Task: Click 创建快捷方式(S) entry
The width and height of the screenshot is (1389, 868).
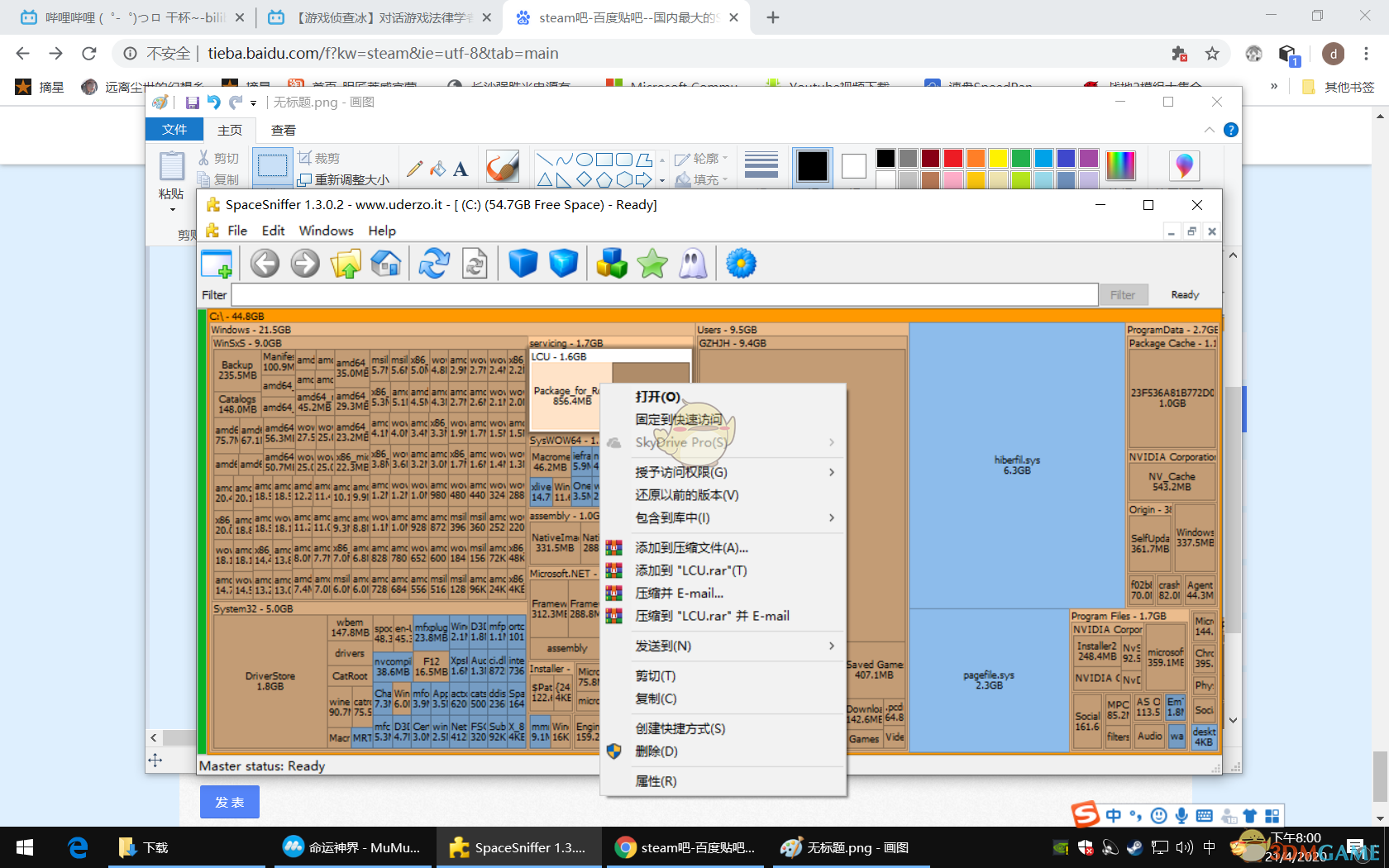Action: tap(724, 728)
